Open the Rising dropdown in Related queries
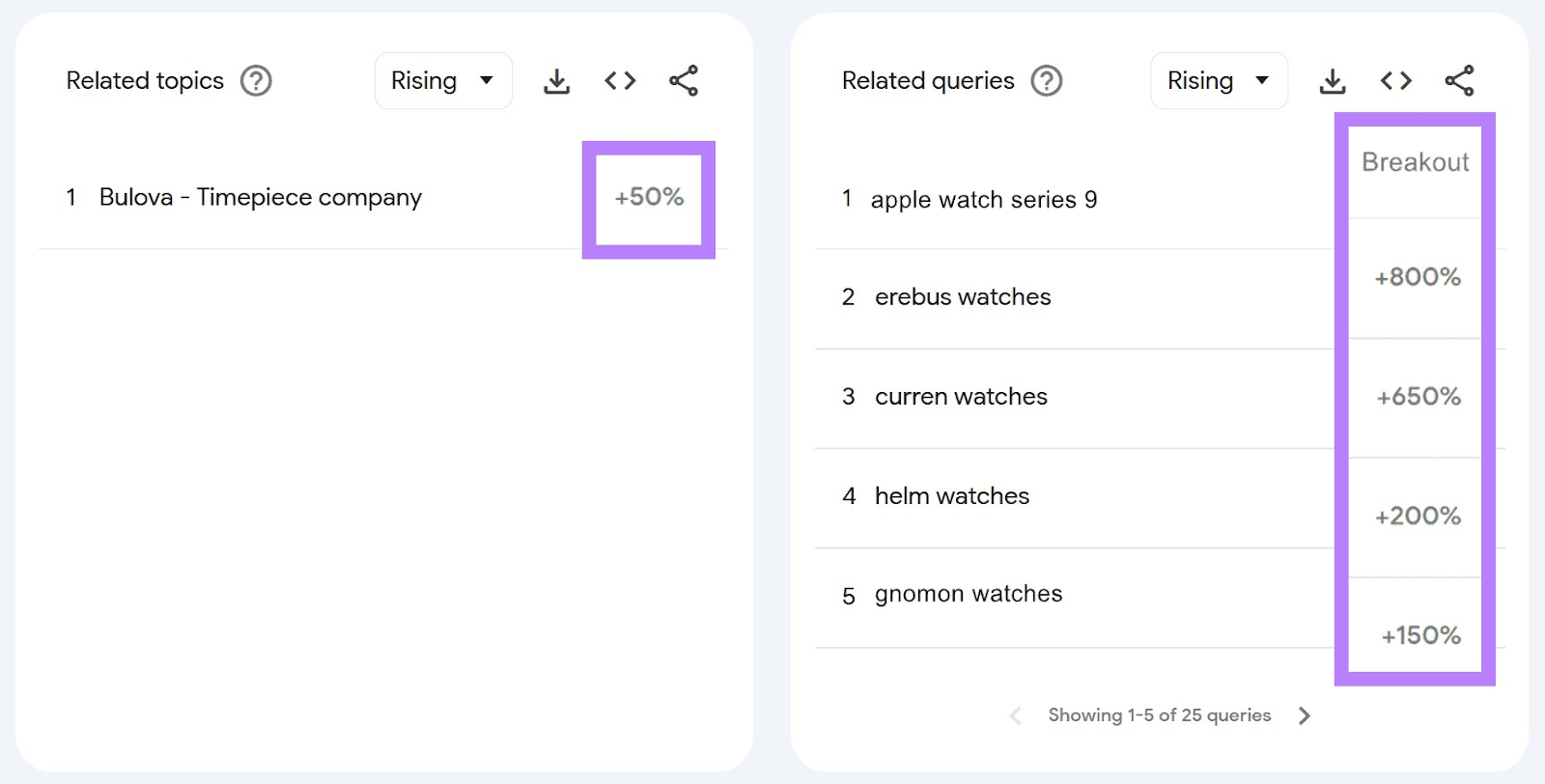Image resolution: width=1545 pixels, height=784 pixels. point(1219,81)
